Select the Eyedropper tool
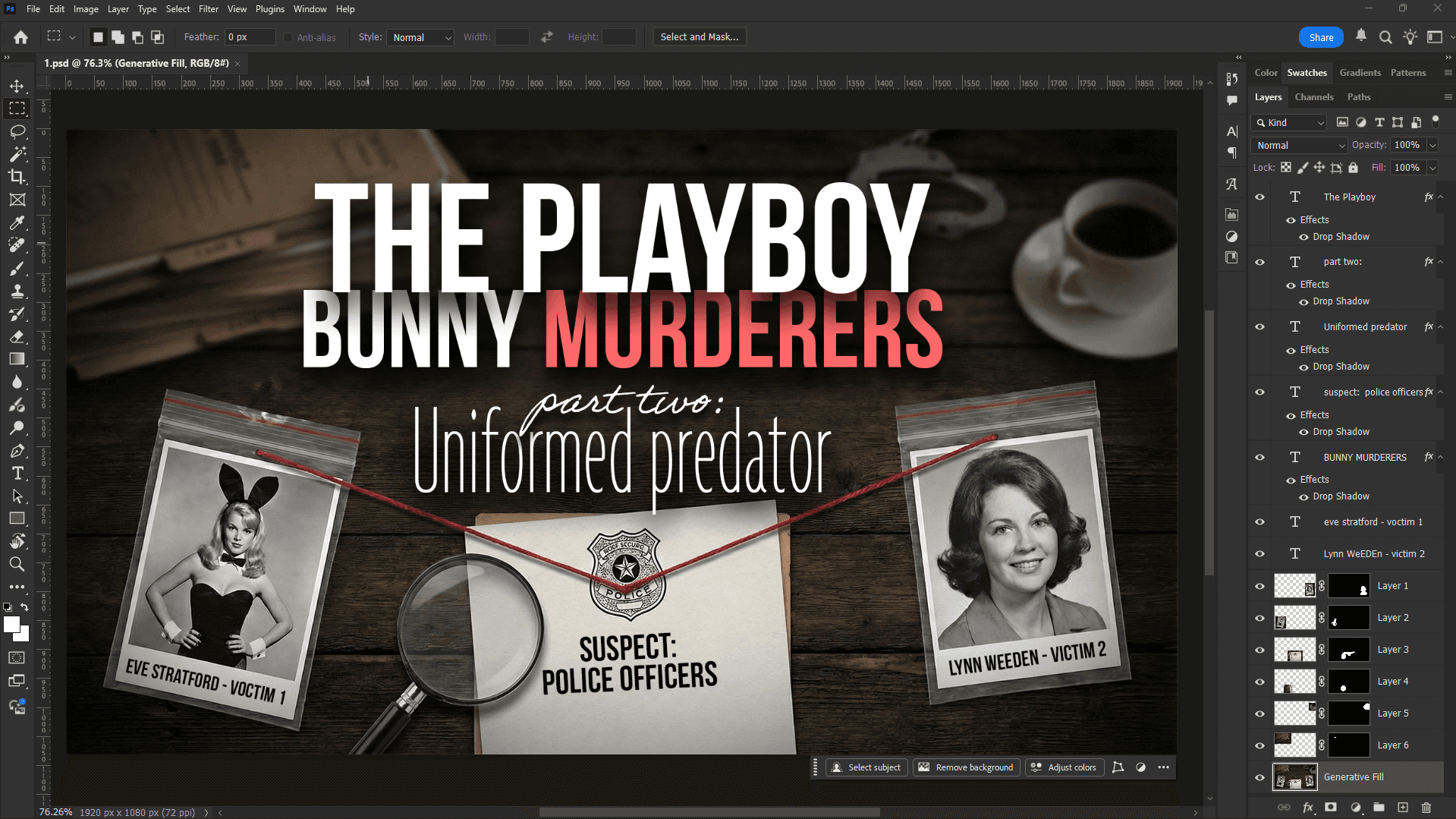This screenshot has height=819, width=1456. (x=17, y=222)
